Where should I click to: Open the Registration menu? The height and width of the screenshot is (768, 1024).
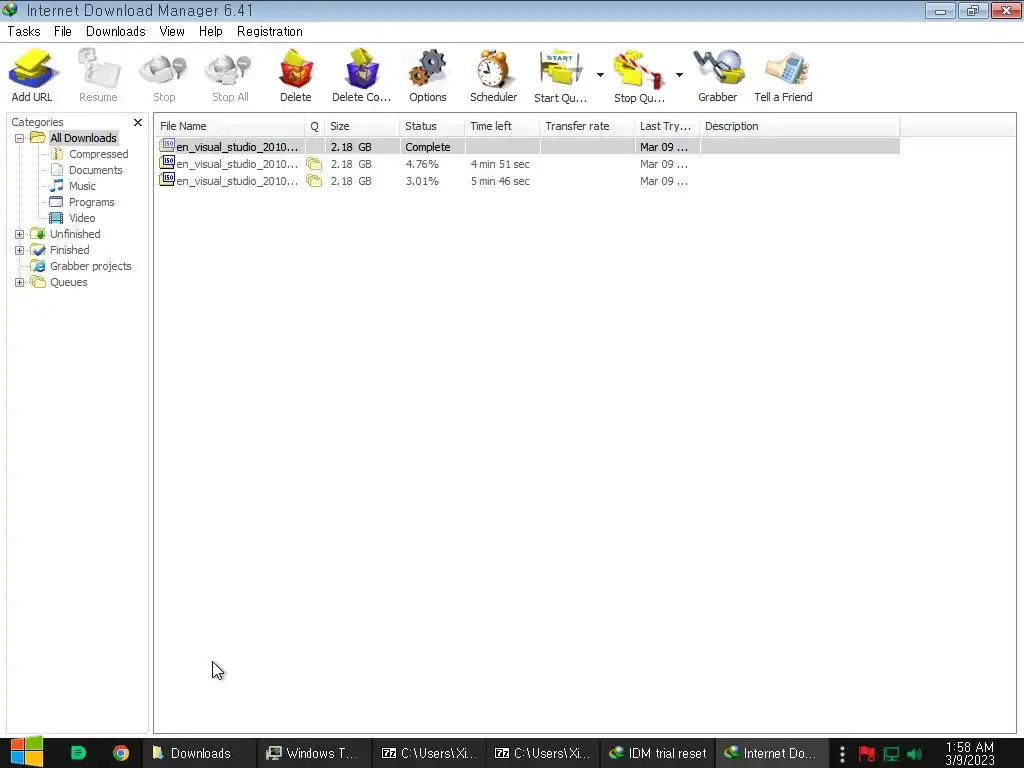270,31
